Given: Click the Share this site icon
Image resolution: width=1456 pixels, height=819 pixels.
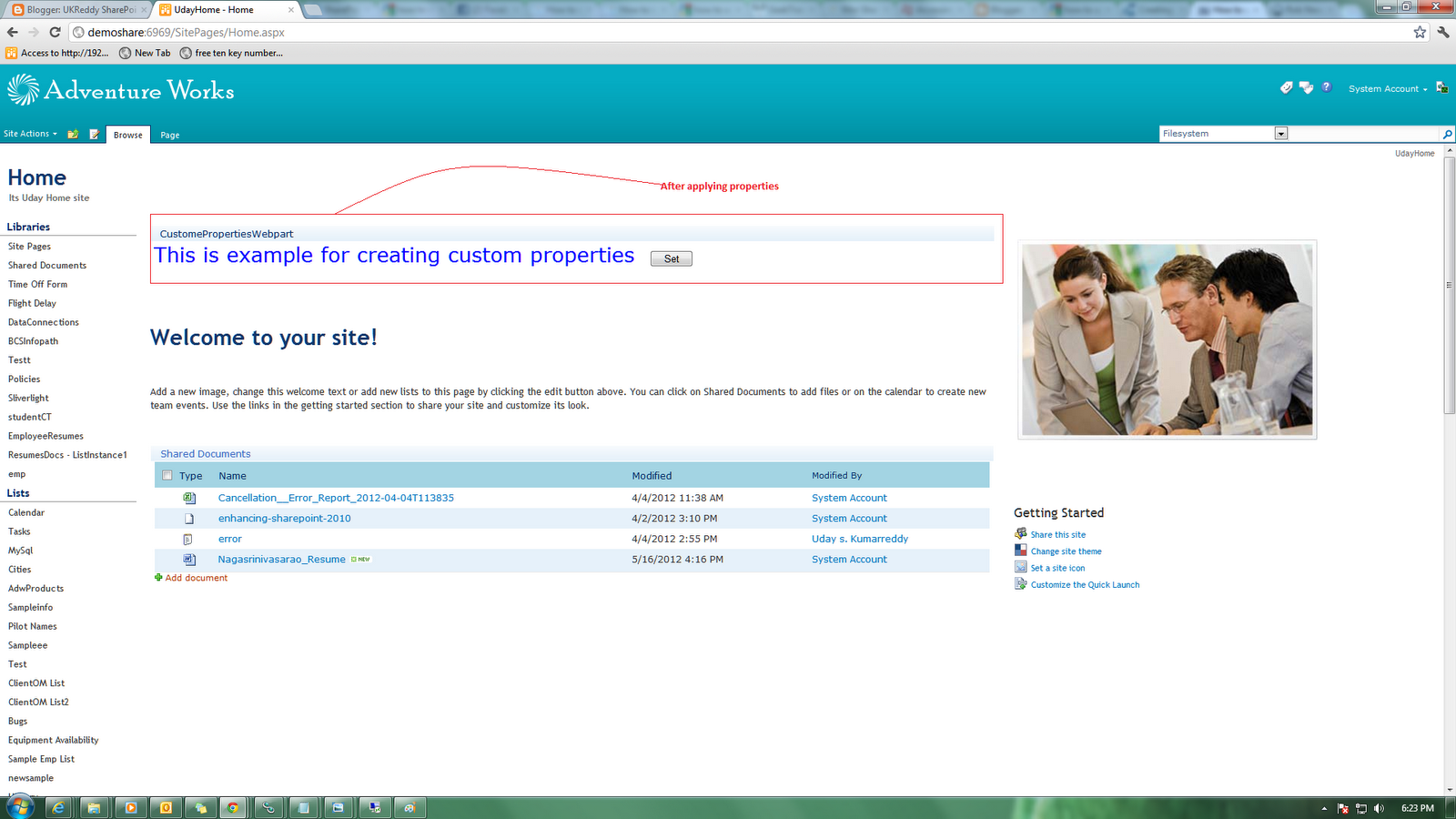Looking at the screenshot, I should click(x=1020, y=534).
